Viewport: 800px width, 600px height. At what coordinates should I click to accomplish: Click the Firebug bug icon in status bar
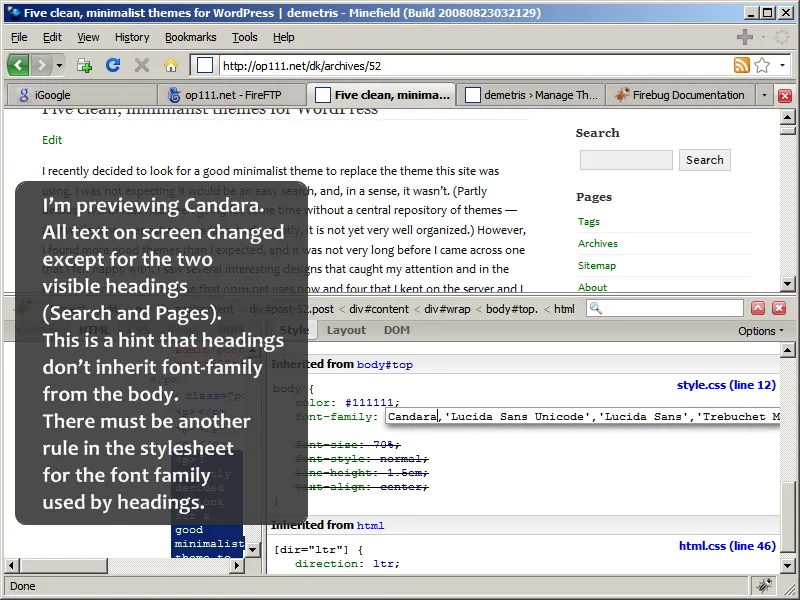pyautogui.click(x=764, y=586)
